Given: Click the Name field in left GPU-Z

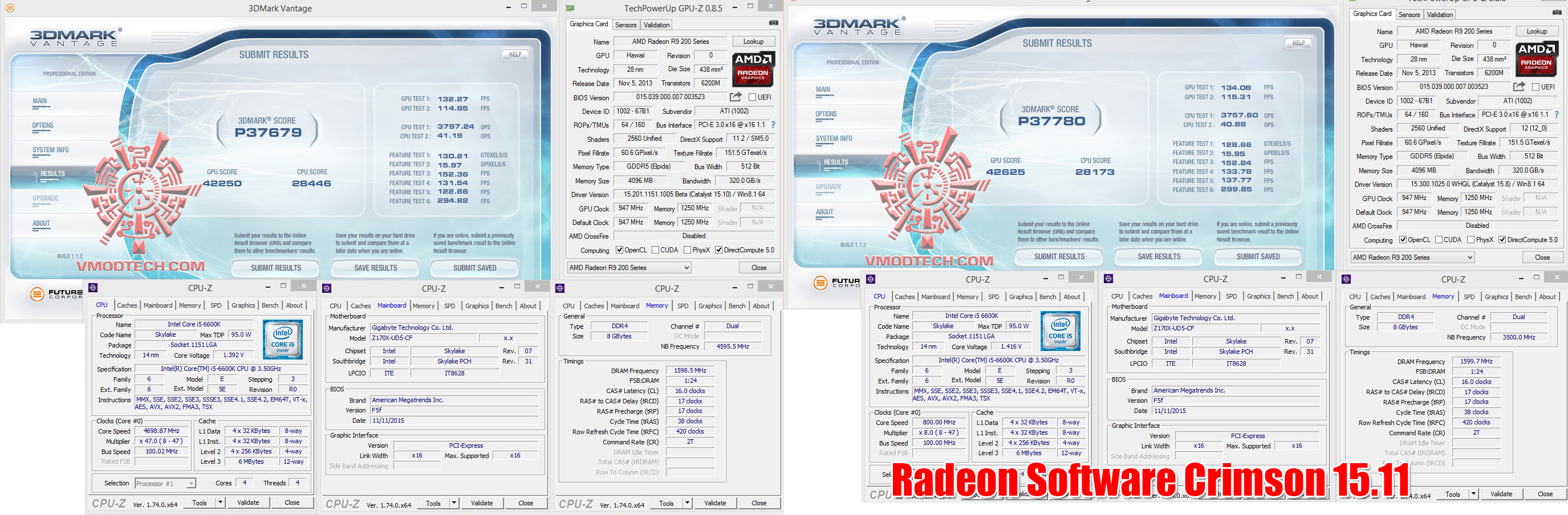Looking at the screenshot, I should (x=670, y=42).
